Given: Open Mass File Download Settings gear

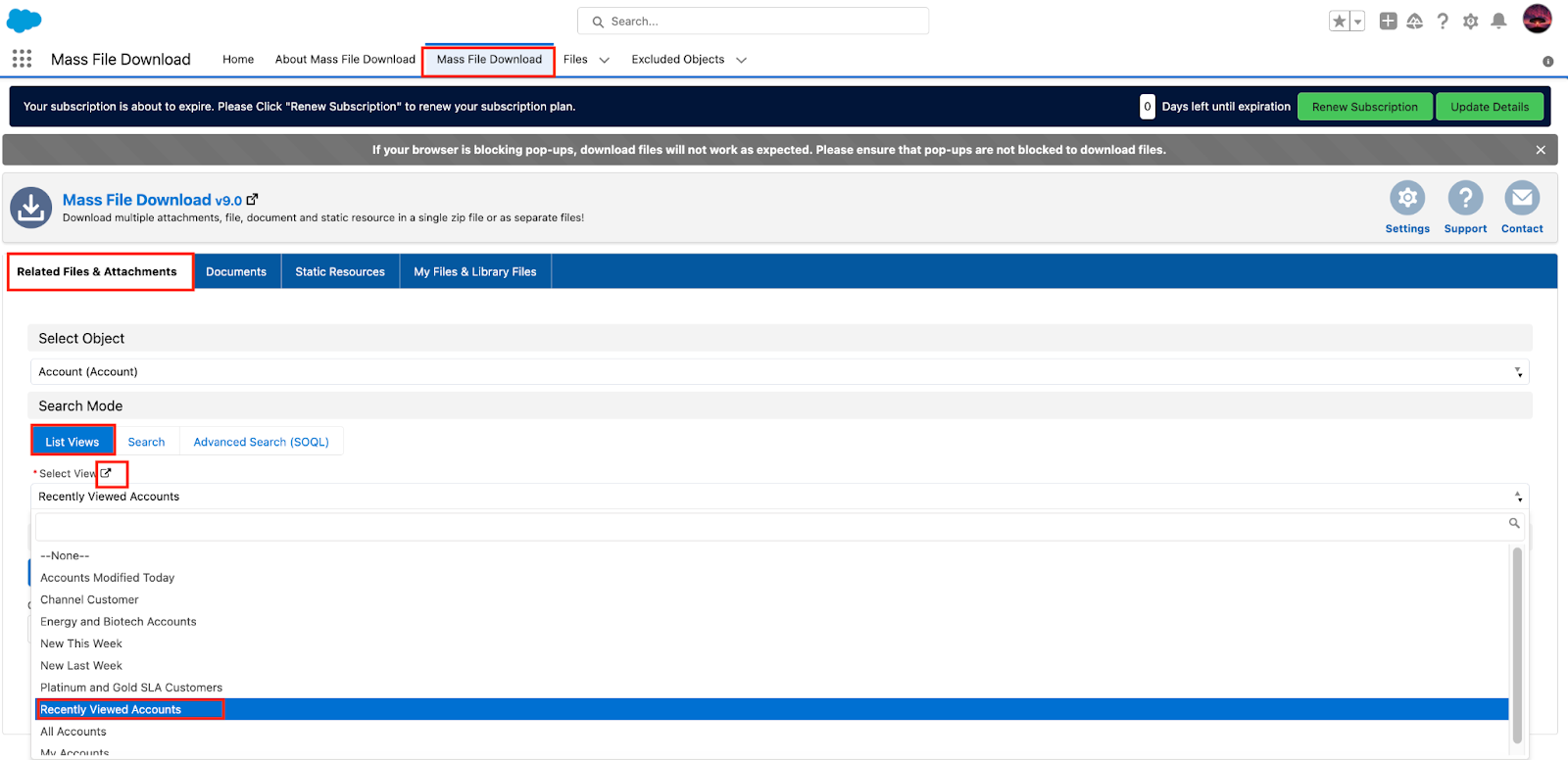Looking at the screenshot, I should click(x=1407, y=198).
